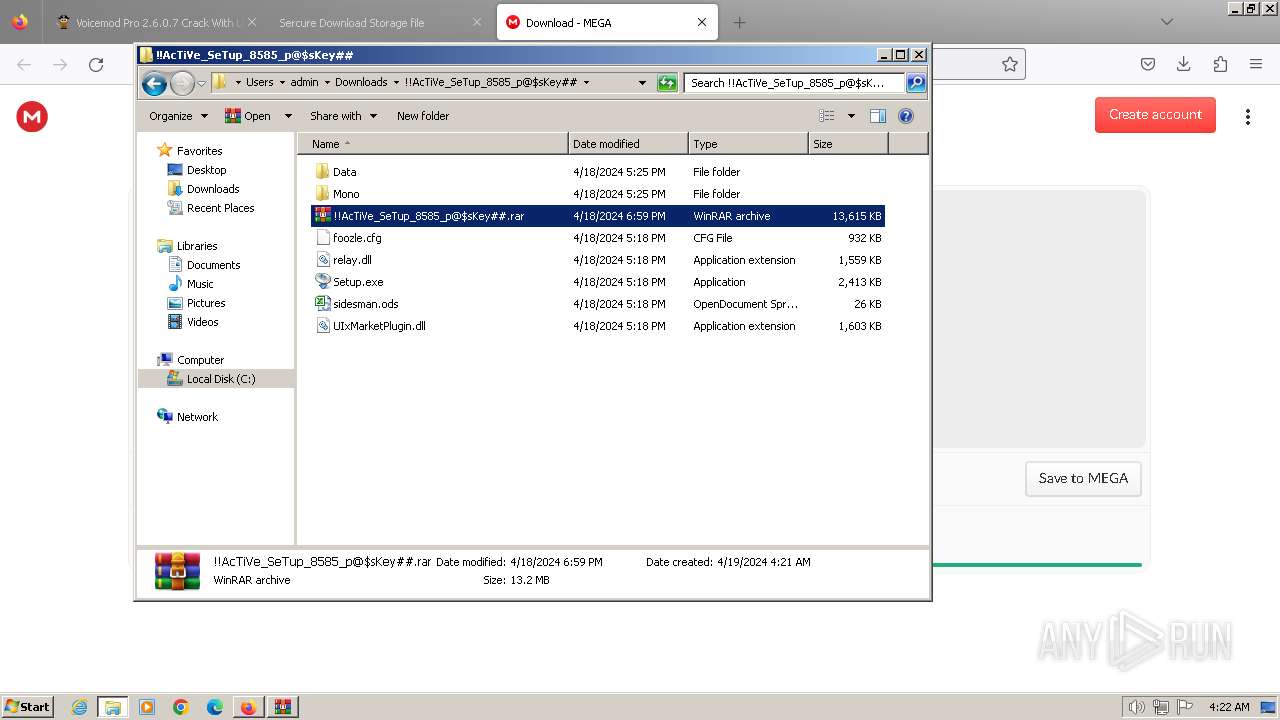1280x720 pixels.
Task: Open the recent pages dropdown arrow
Action: pos(201,83)
